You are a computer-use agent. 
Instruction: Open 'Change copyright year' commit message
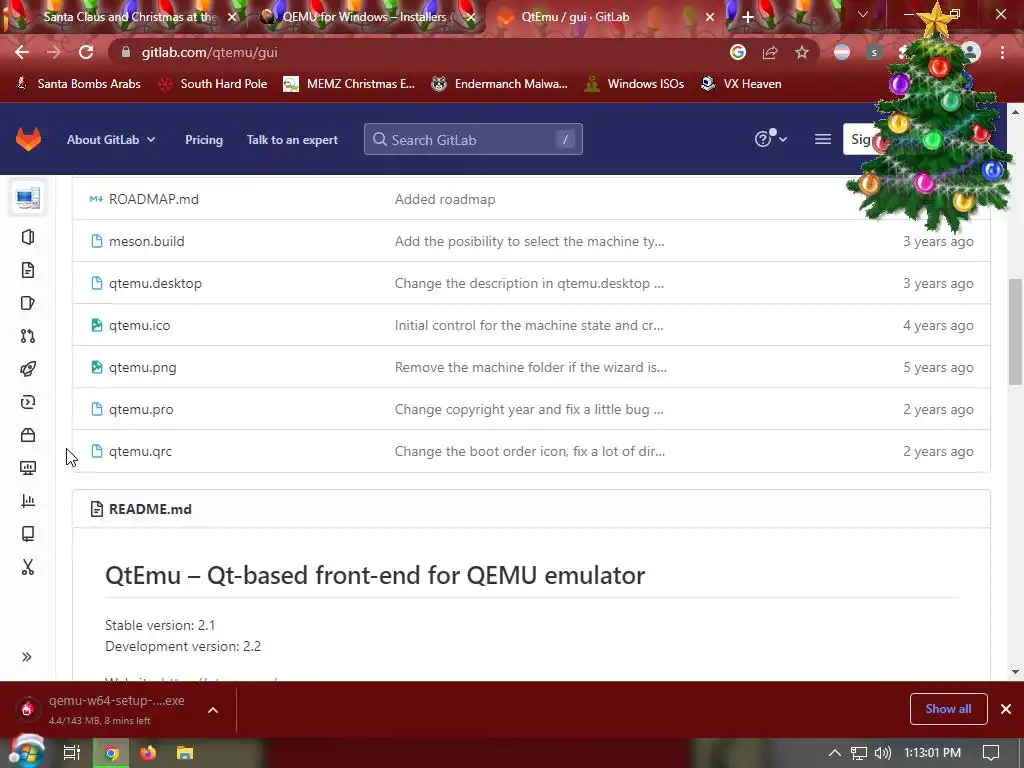[529, 409]
